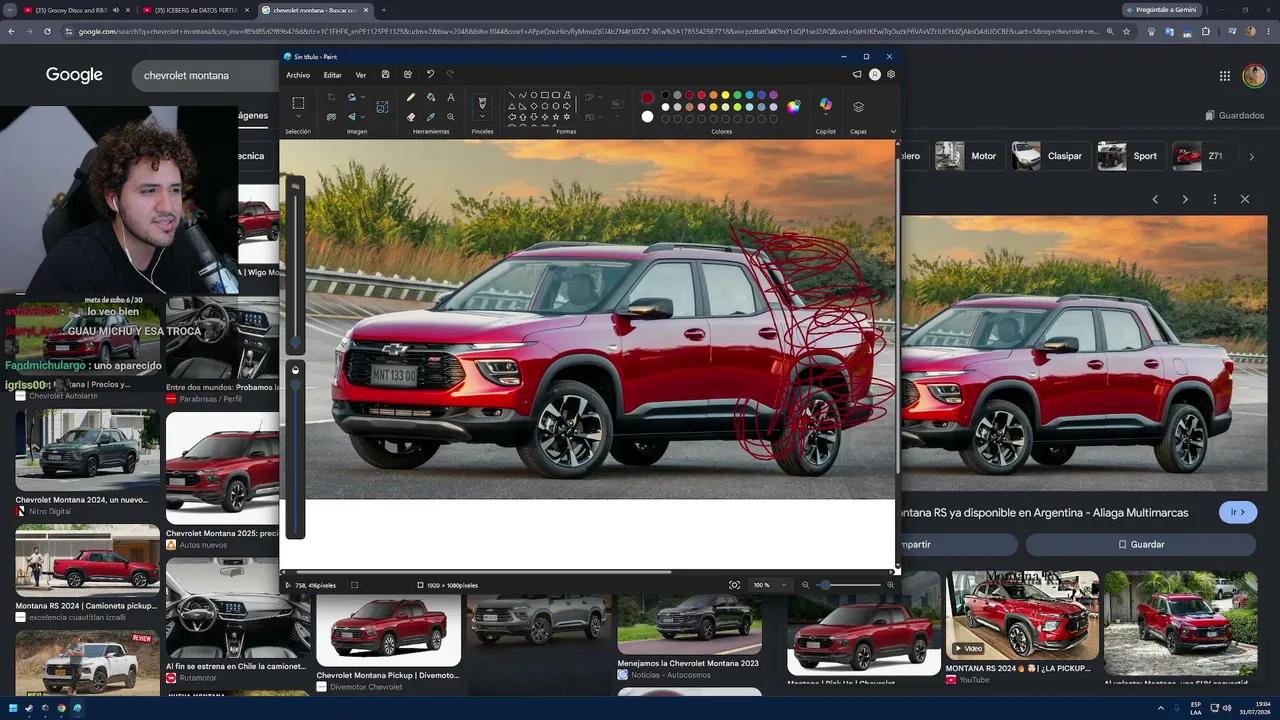Expand the Pinceles brush dropdown
Viewport: 1280px width, 720px height.
point(482,118)
